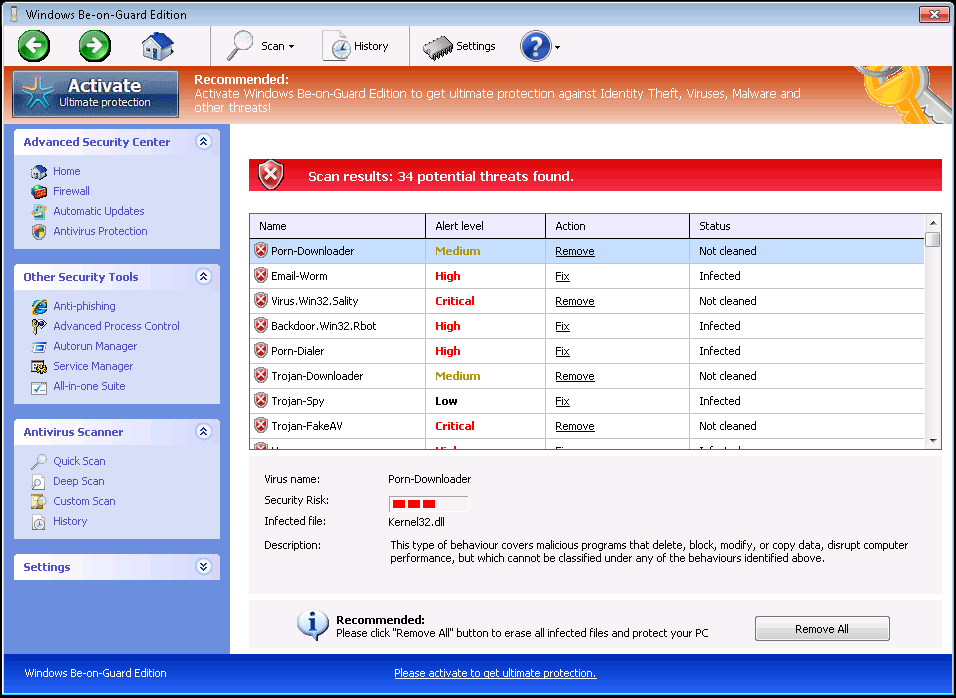
Task: Start a Deep Scan from the sidebar
Action: click(79, 481)
